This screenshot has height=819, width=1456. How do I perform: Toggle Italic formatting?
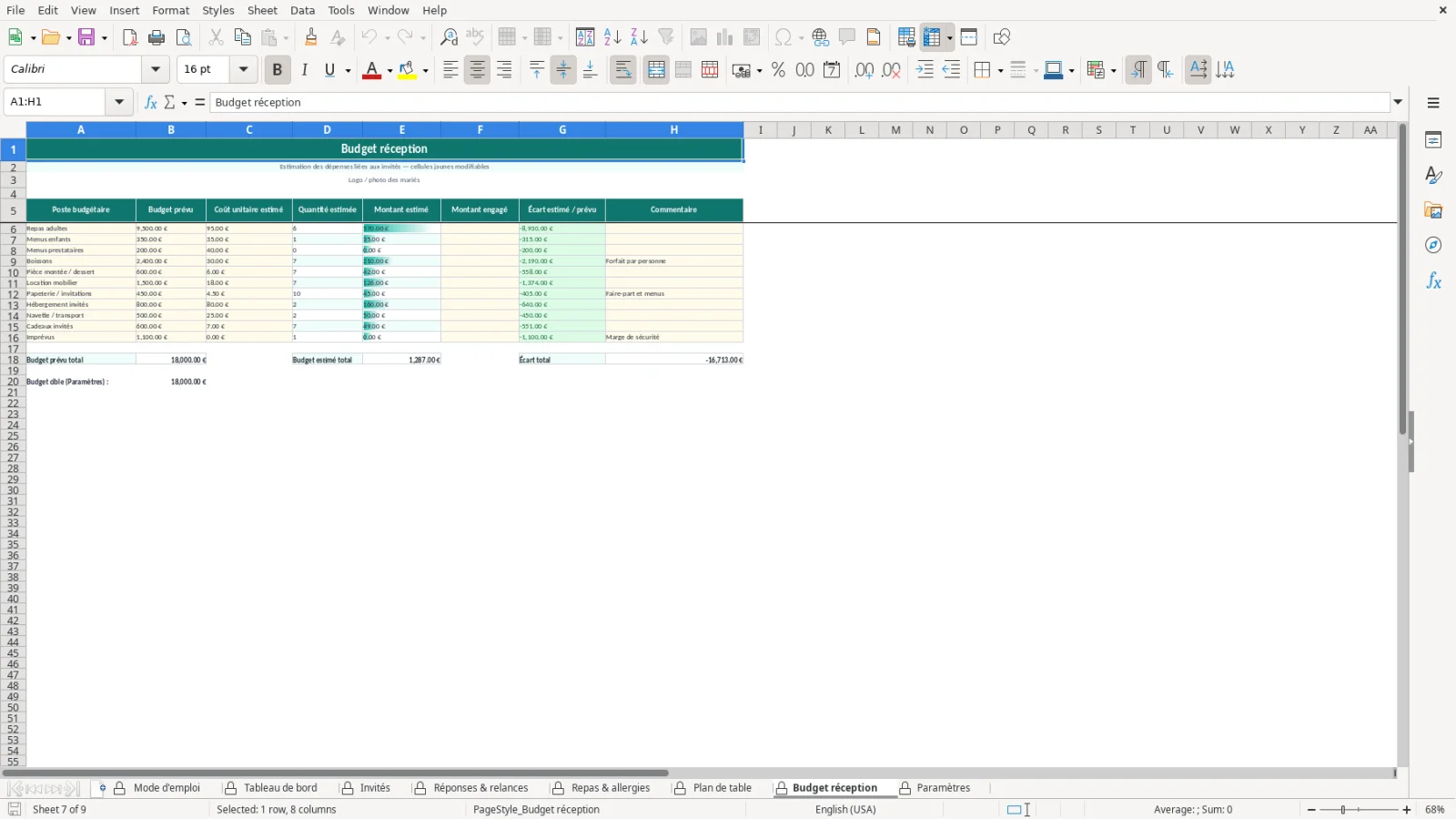click(304, 70)
